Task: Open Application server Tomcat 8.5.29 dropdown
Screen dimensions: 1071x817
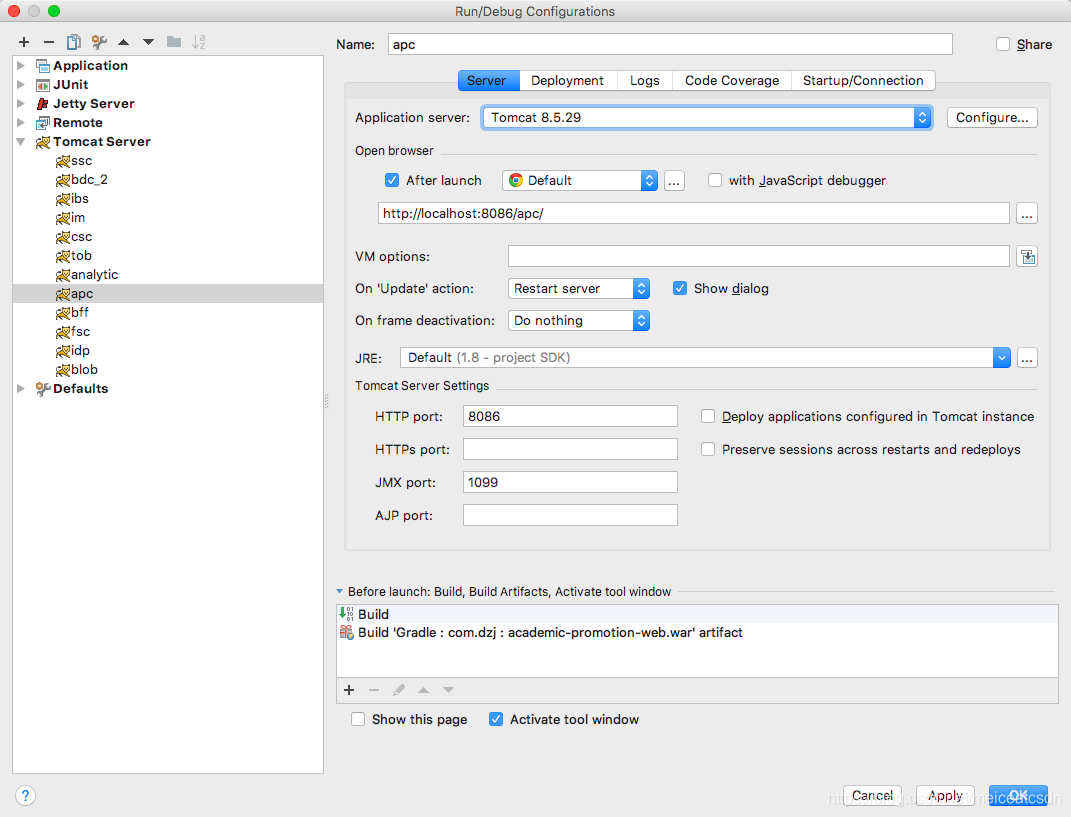Action: pos(707,117)
